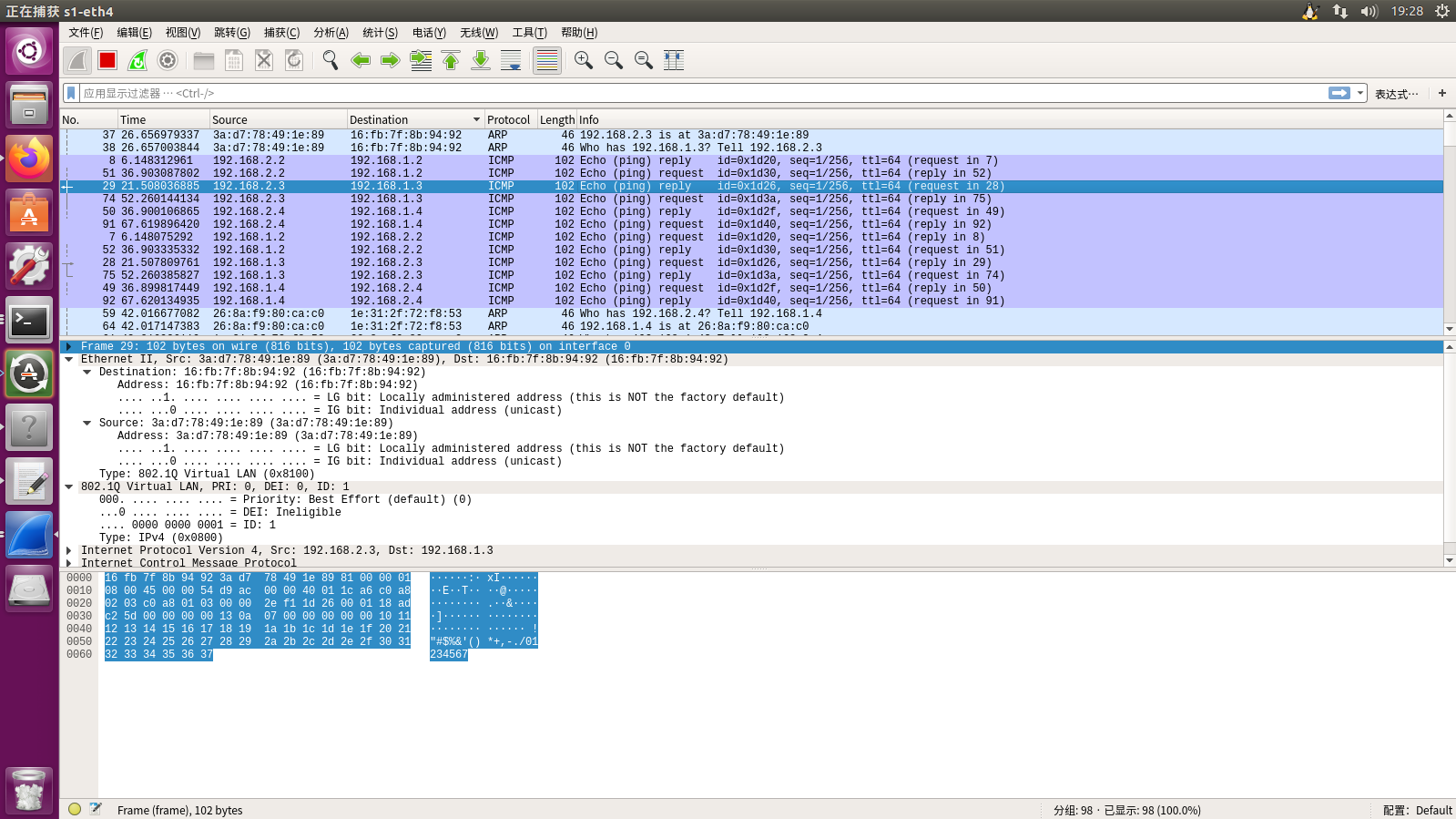Image resolution: width=1456 pixels, height=819 pixels.
Task: Toggle auto-scroll during live capture
Action: pyautogui.click(x=511, y=60)
